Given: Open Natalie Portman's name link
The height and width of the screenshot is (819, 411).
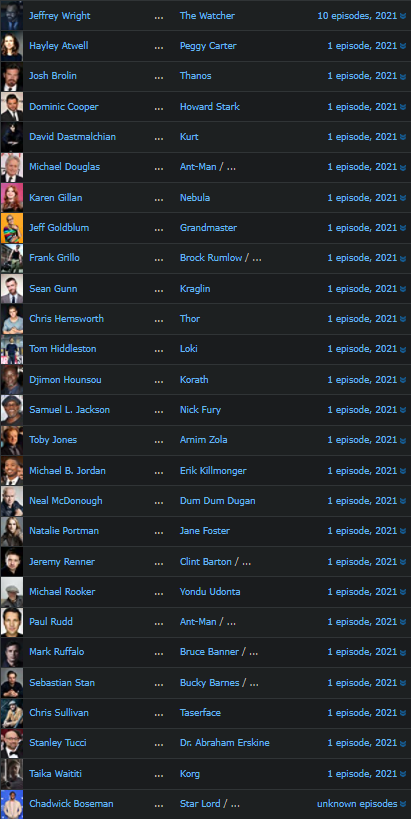Looking at the screenshot, I should pos(64,531).
